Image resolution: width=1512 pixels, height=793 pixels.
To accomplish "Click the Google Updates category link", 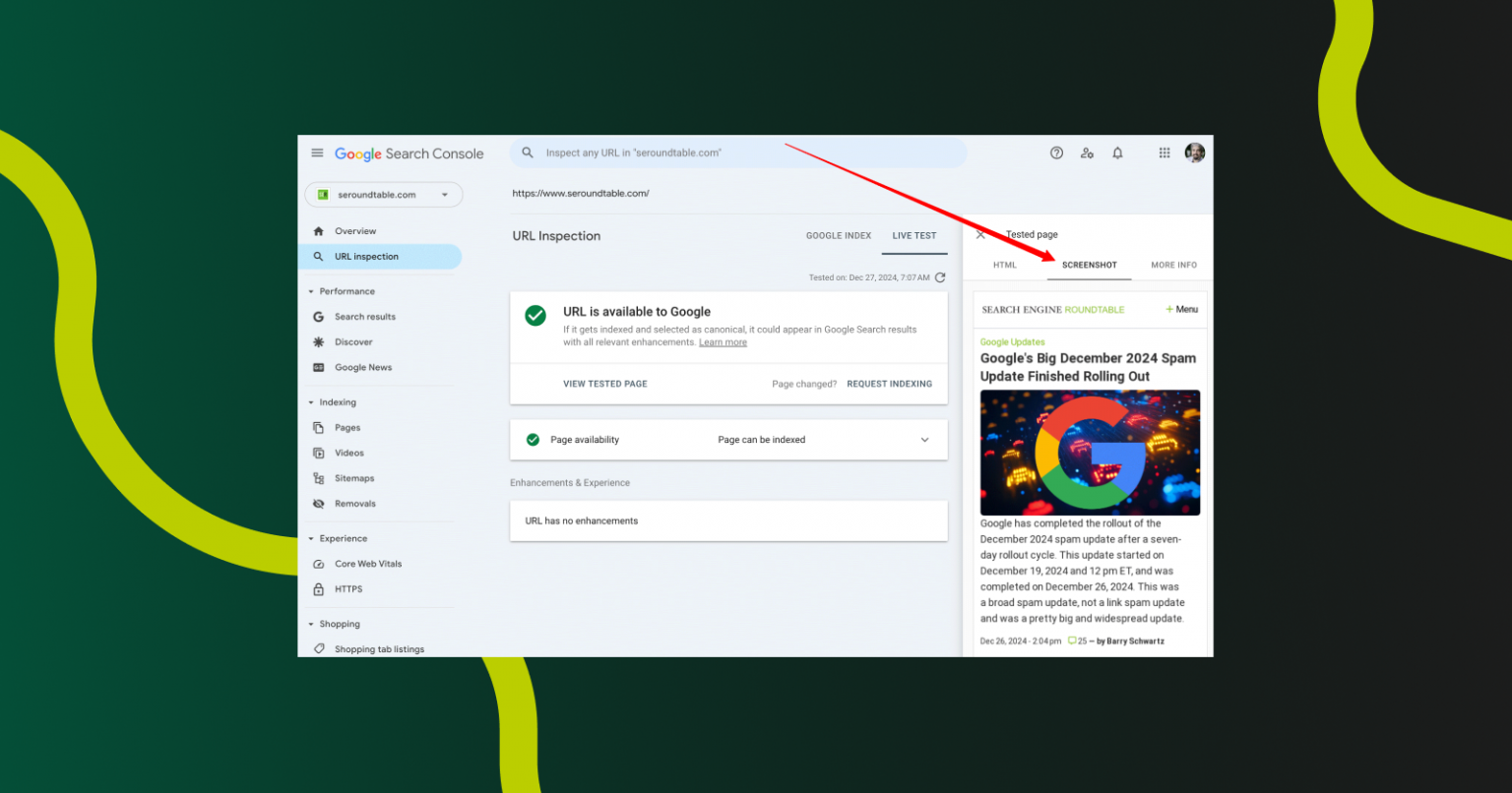I will pos(1013,342).
